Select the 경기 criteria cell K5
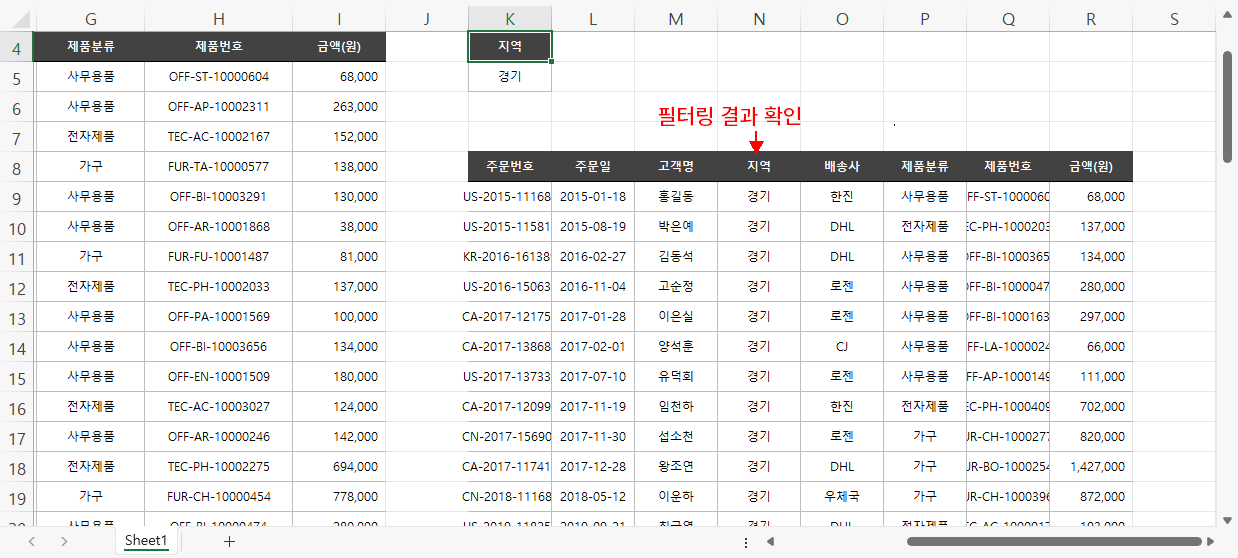This screenshot has height=558, width=1238. coord(510,76)
